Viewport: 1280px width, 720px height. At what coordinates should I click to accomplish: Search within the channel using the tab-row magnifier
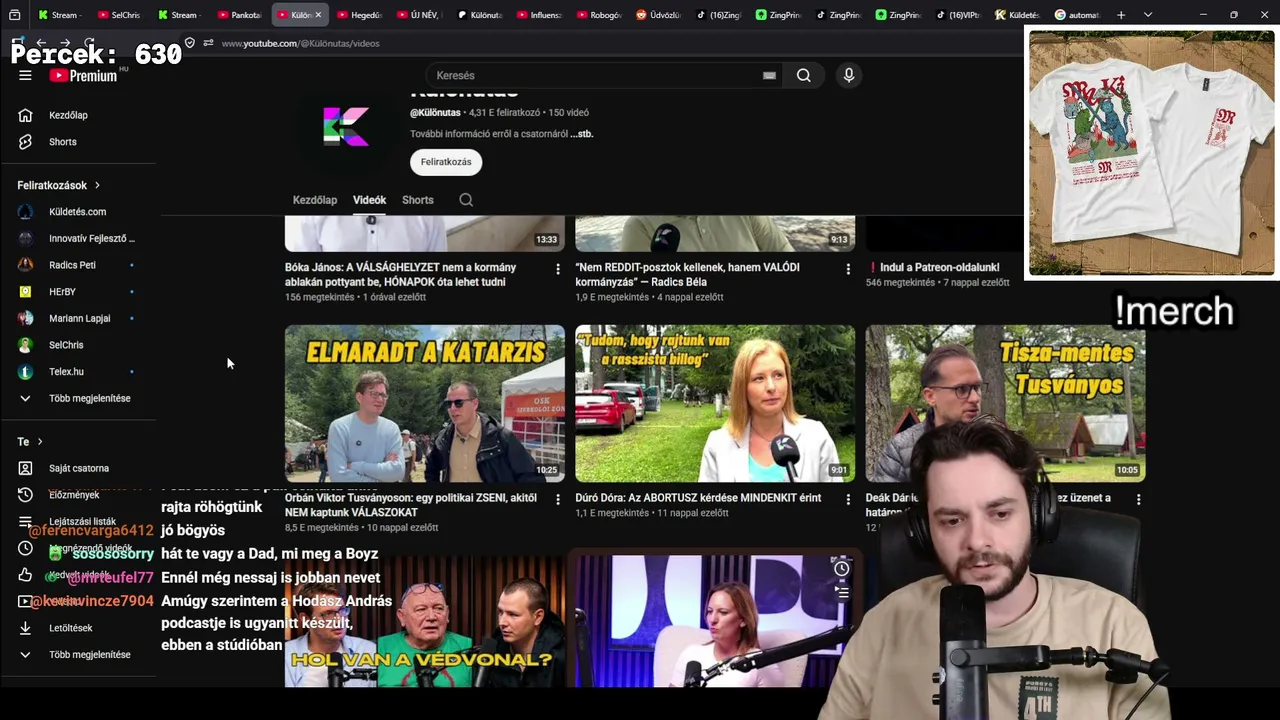tap(466, 200)
